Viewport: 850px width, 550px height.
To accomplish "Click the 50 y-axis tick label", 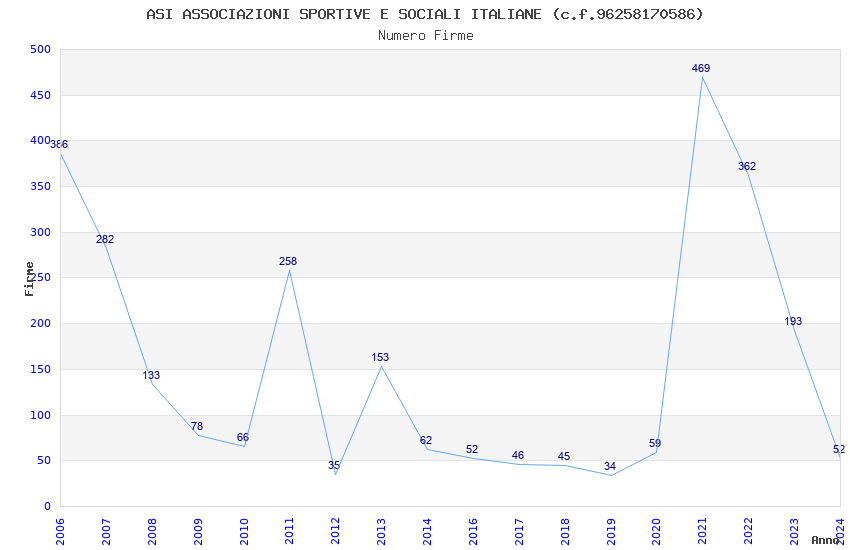I will (x=43, y=461).
